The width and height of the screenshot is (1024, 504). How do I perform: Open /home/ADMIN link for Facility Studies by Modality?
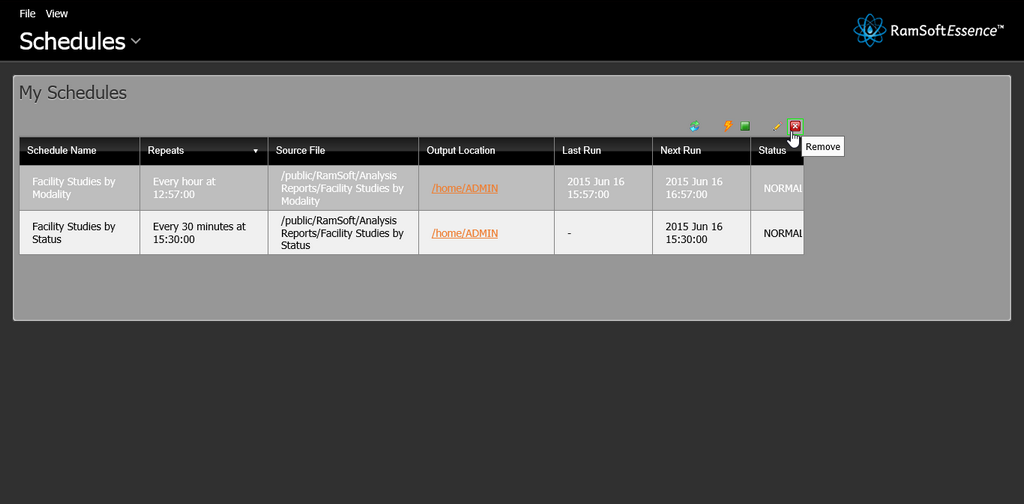464,188
